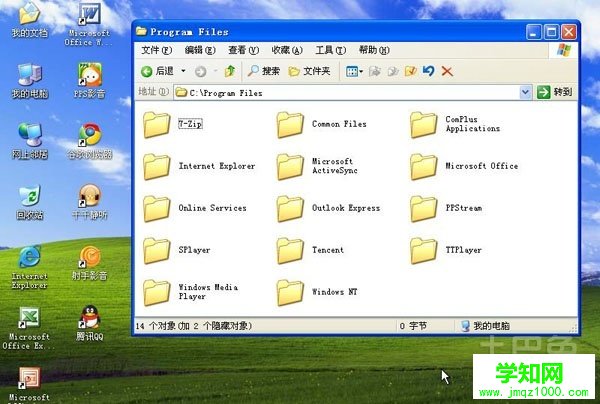Click the Forward arrow icon
Screen dimensions: 600x404
(x=201, y=71)
